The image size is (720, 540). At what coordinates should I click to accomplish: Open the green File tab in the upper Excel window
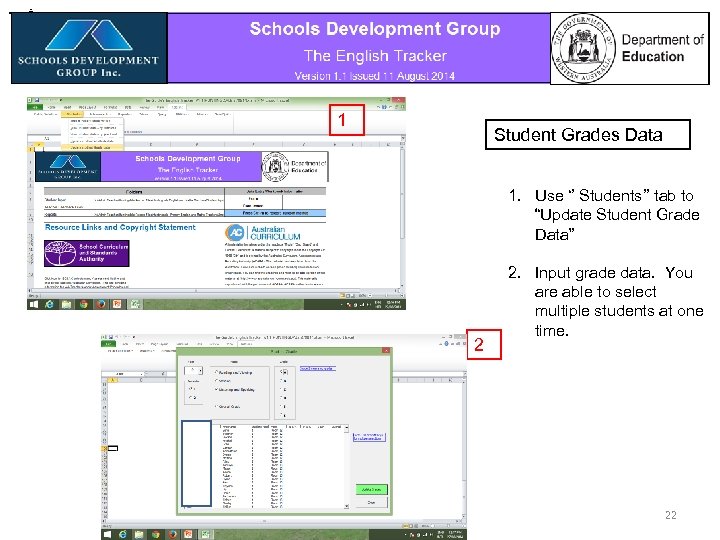pyautogui.click(x=35, y=107)
